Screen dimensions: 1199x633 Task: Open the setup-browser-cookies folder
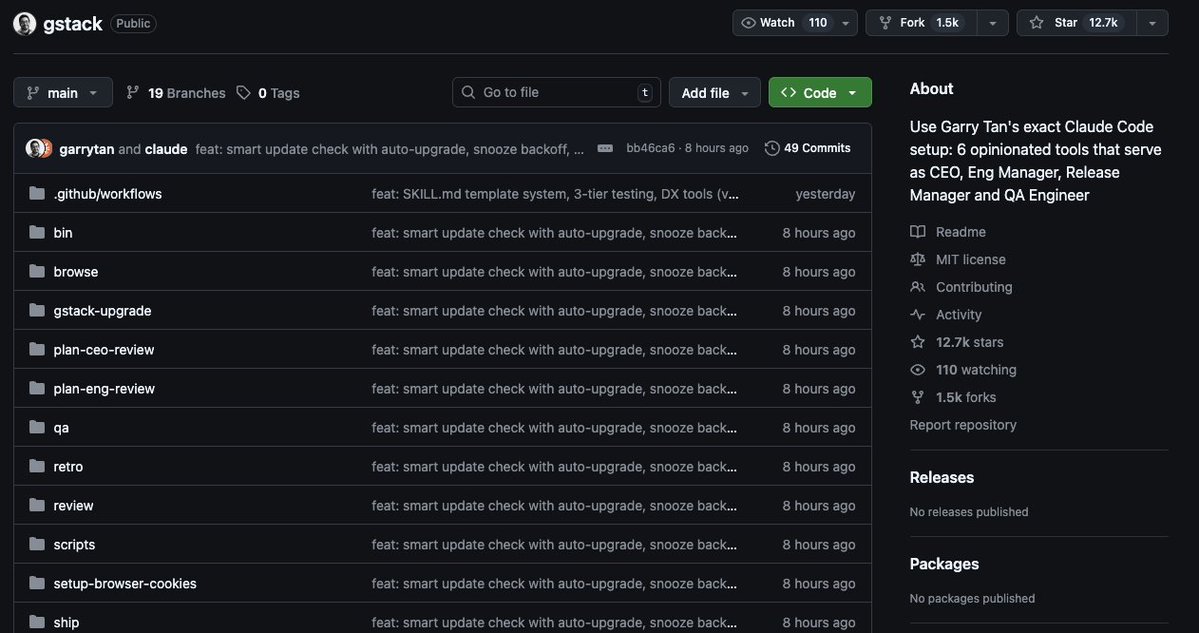[x=125, y=583]
